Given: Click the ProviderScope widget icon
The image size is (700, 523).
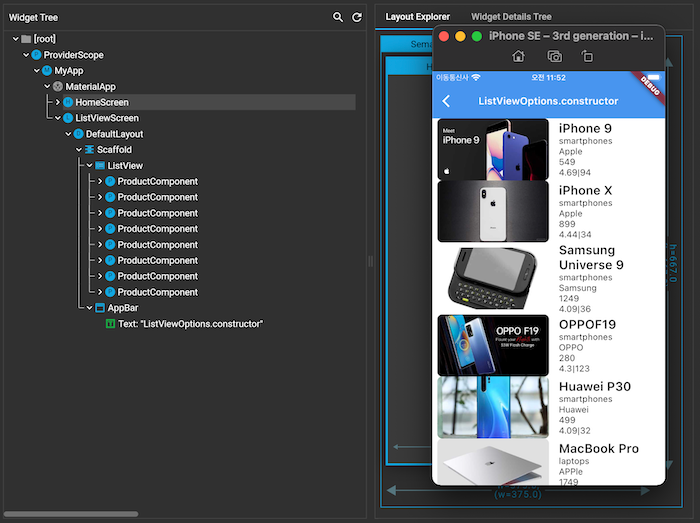Looking at the screenshot, I should click(x=37, y=55).
